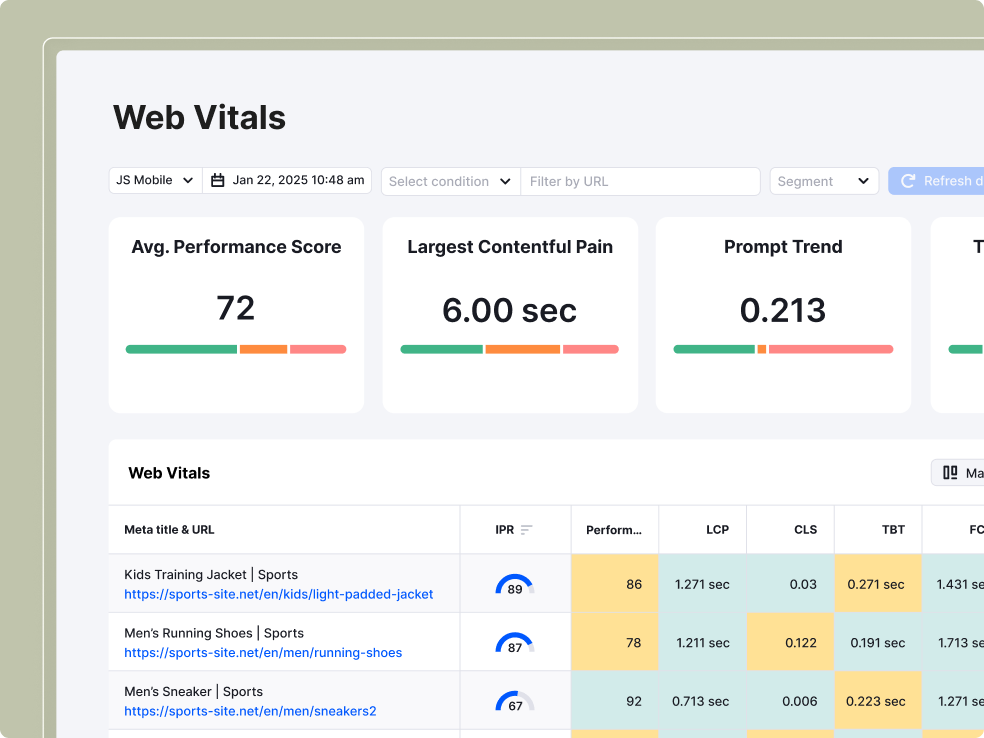This screenshot has height=738, width=984.
Task: Click the IPR sort icon
Action: pos(527,530)
